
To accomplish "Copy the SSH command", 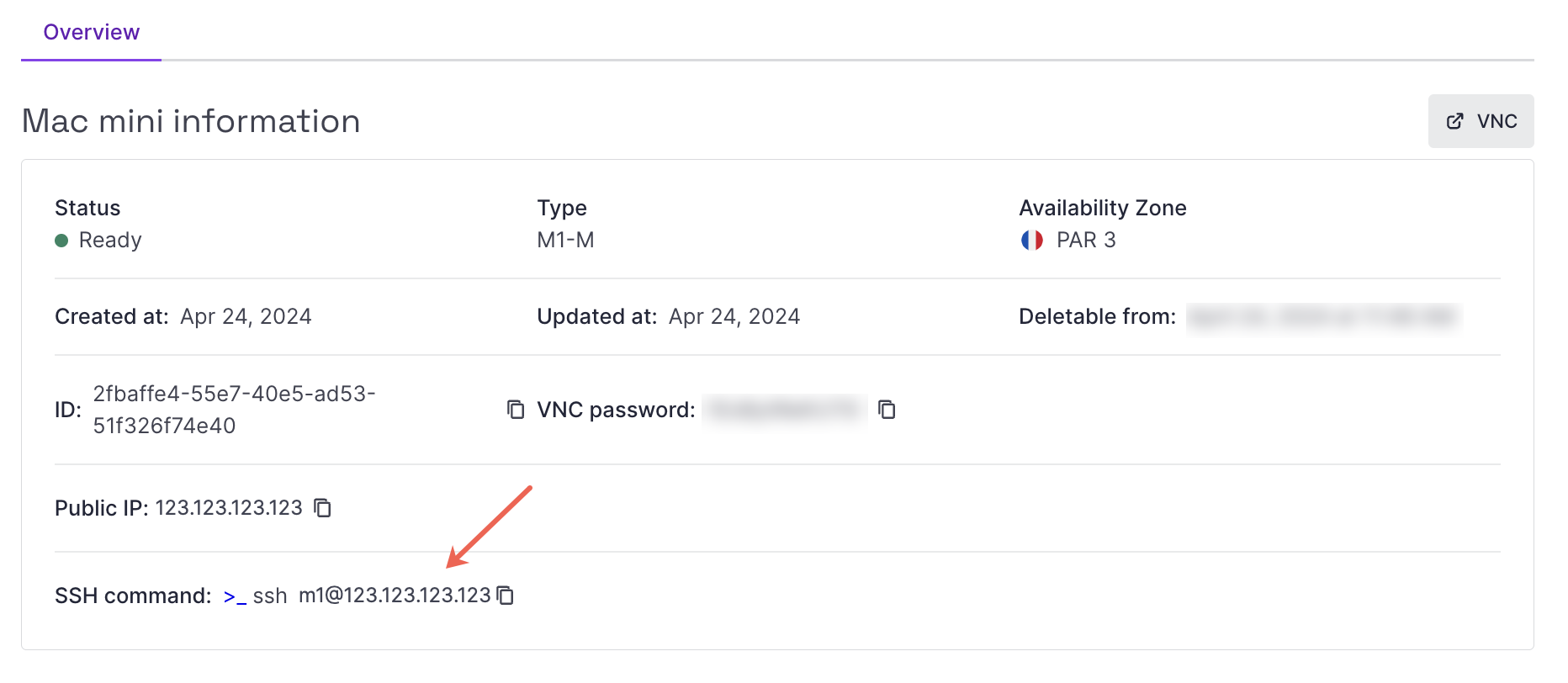I will pos(506,596).
